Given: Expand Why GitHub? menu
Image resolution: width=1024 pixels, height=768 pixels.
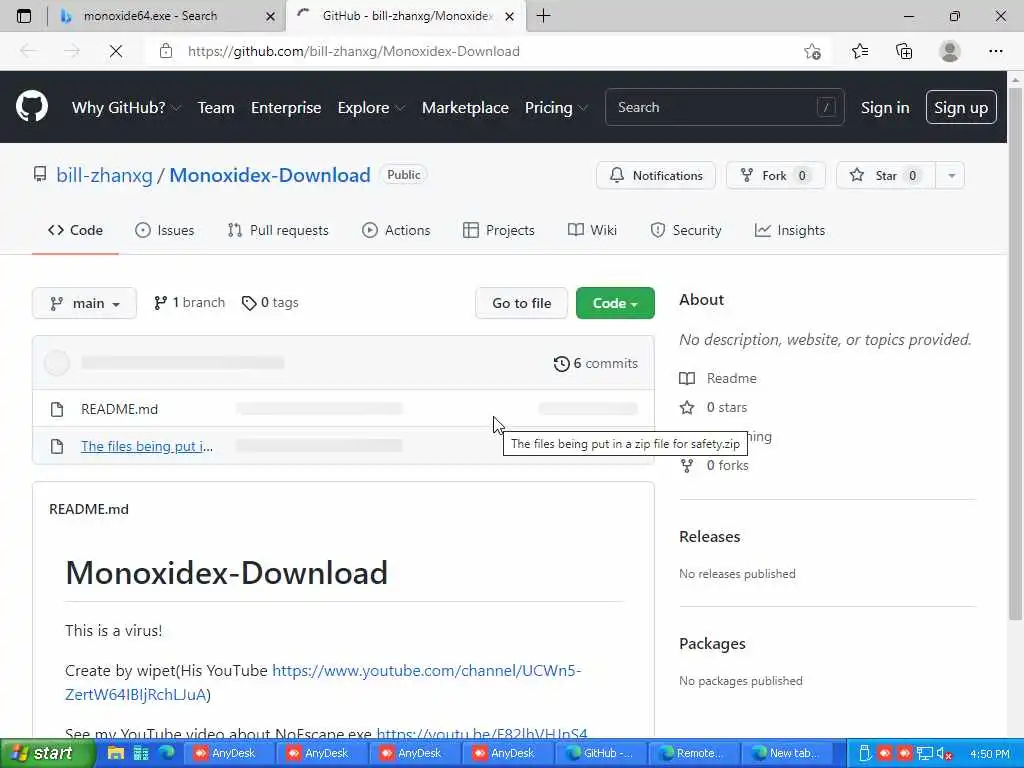Looking at the screenshot, I should coord(126,107).
